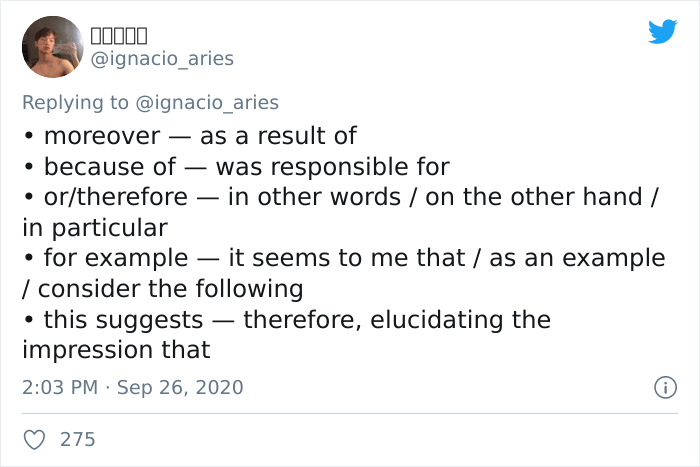Image resolution: width=700 pixels, height=467 pixels.
Task: Click the '/ consider the following' text
Action: coord(162,289)
